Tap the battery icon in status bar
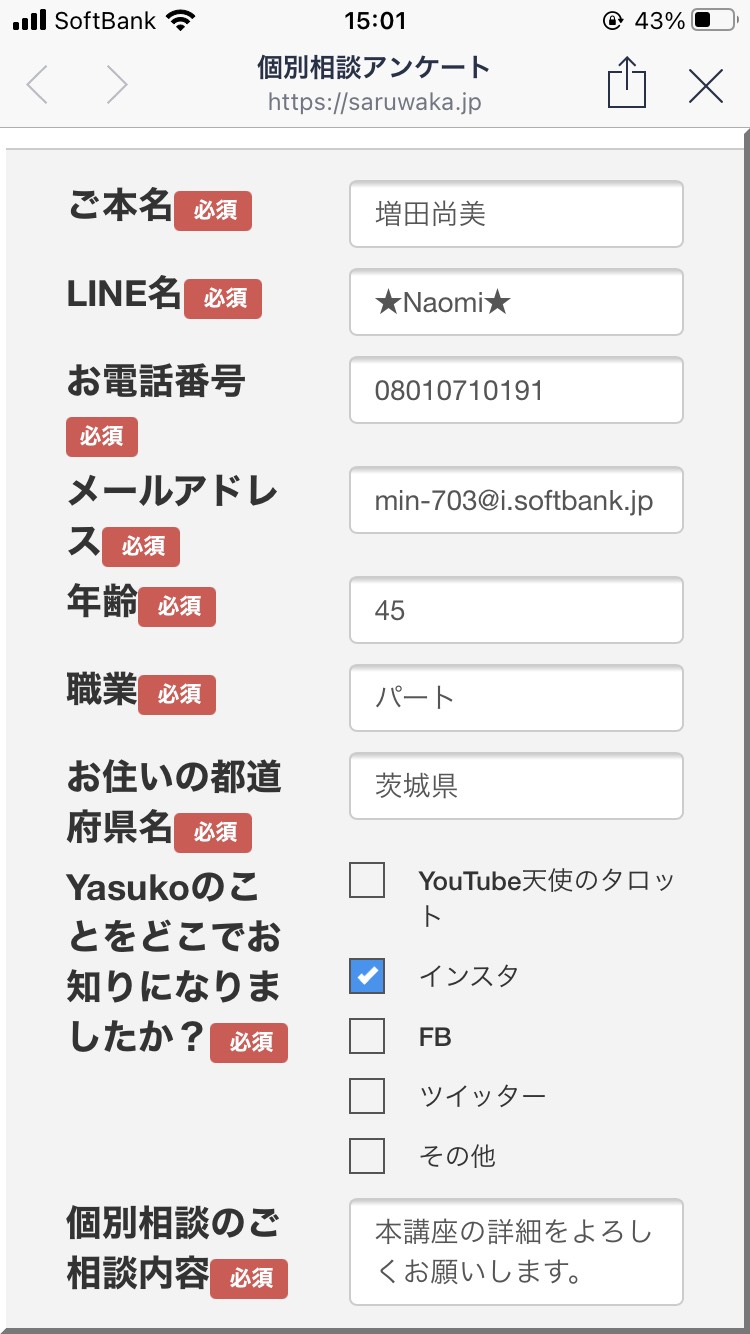The image size is (750, 1334). coord(715,20)
